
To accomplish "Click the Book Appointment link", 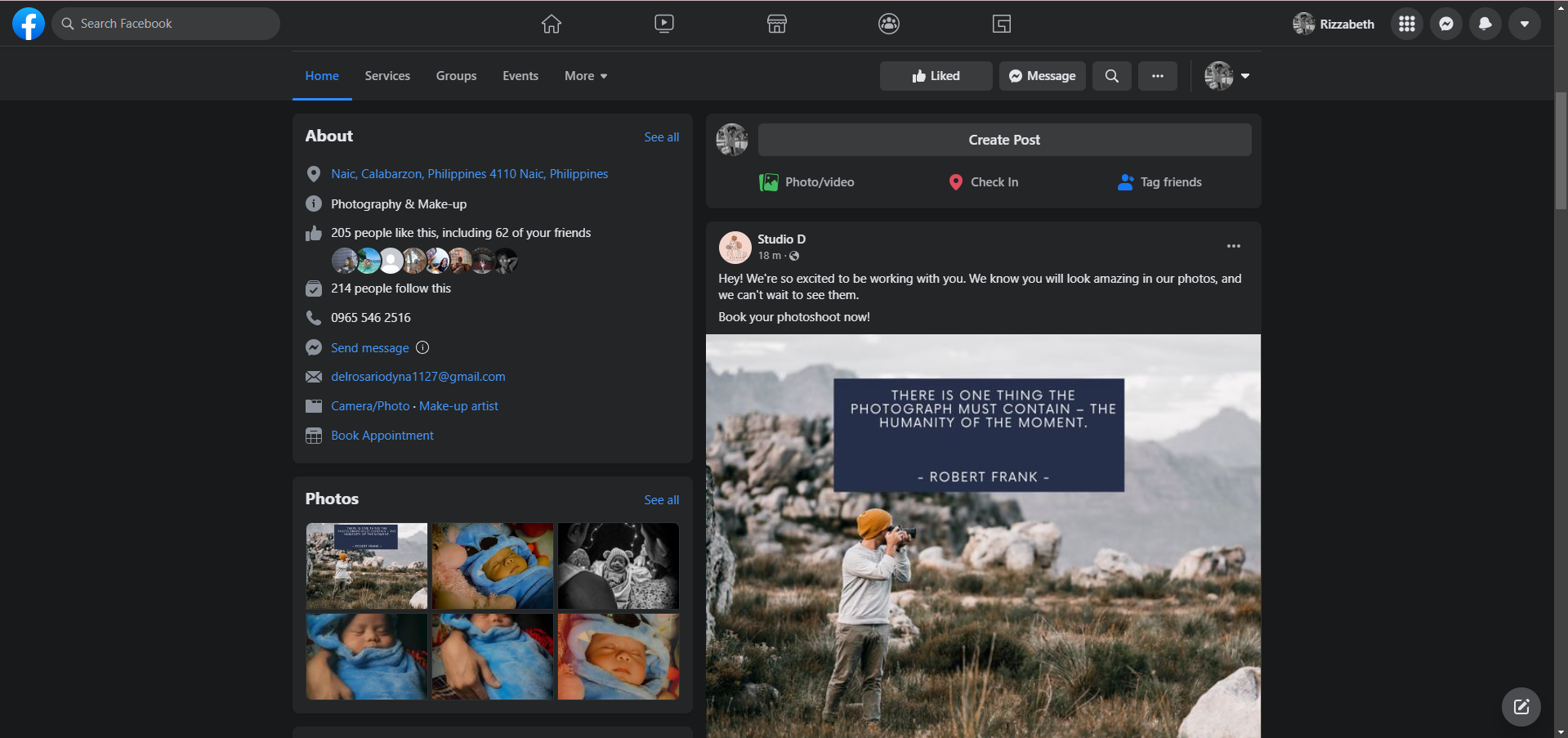I will pyautogui.click(x=382, y=436).
